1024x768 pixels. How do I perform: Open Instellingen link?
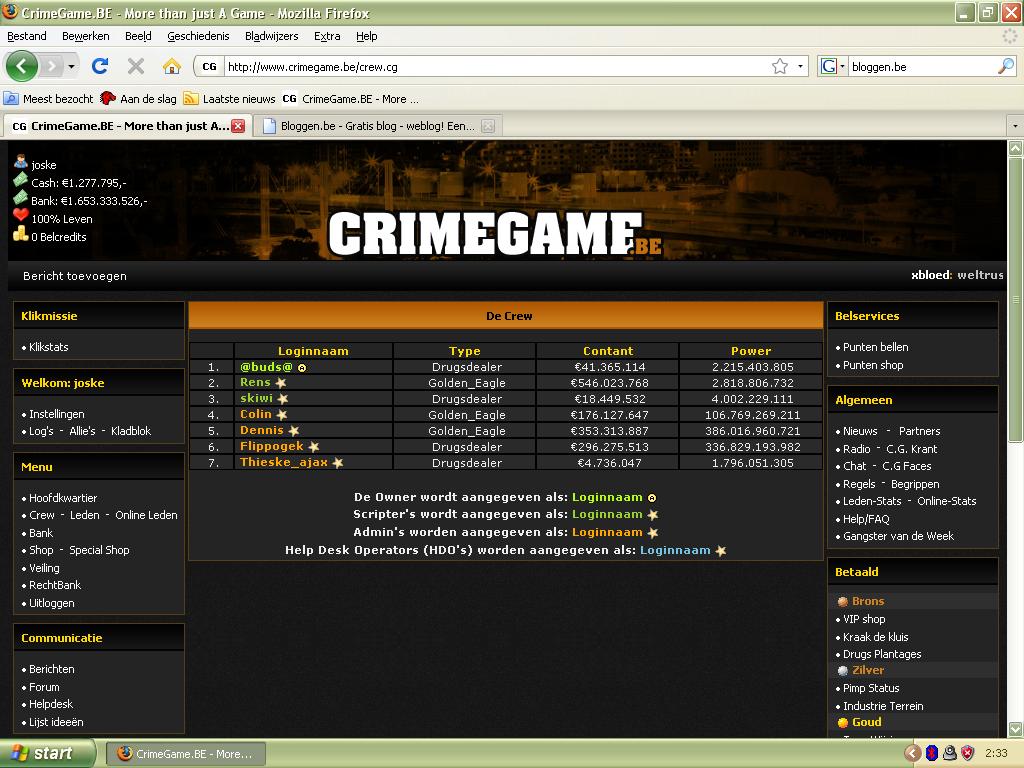pyautogui.click(x=57, y=414)
